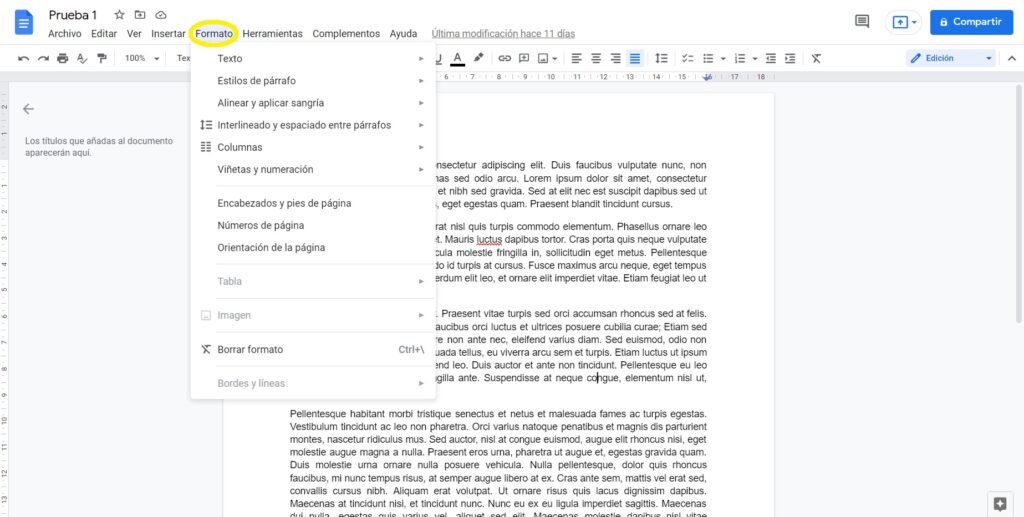Add a comment from toolbar icon
Viewport: 1024px width, 517px height.
(524, 58)
